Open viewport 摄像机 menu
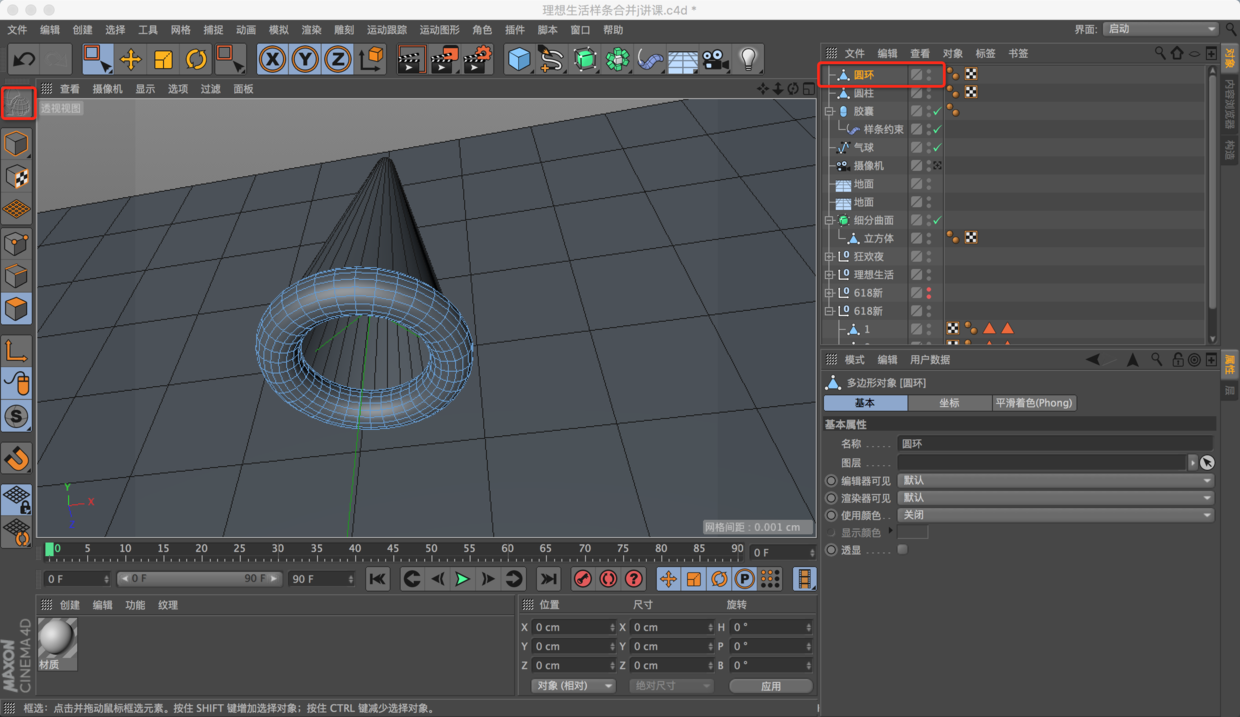This screenshot has width=1240, height=717. pos(108,89)
